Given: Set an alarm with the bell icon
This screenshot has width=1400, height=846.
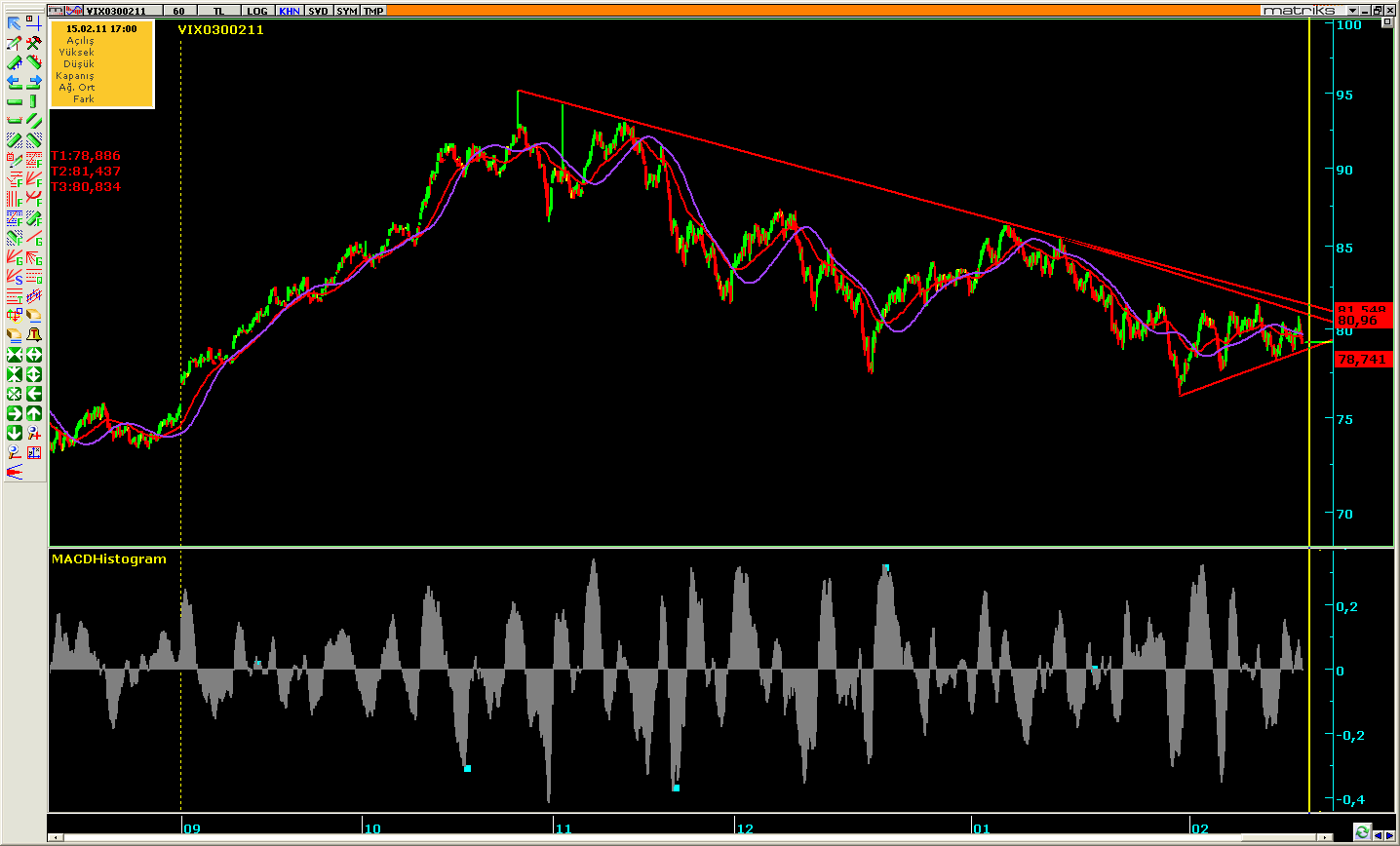Looking at the screenshot, I should (x=34, y=334).
